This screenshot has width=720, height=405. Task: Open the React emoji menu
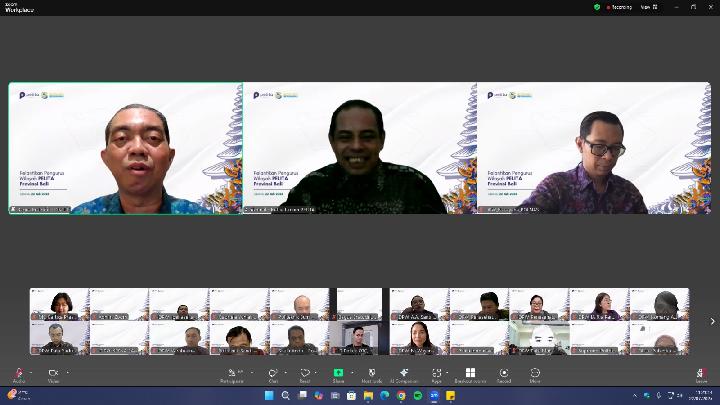[x=305, y=375]
